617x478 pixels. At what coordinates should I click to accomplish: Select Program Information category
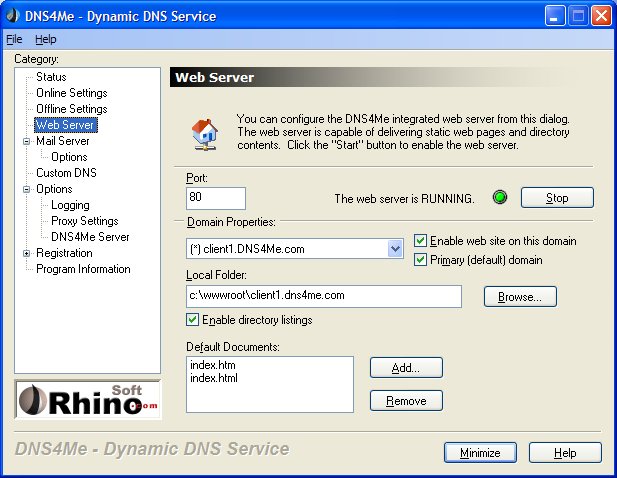pos(83,269)
